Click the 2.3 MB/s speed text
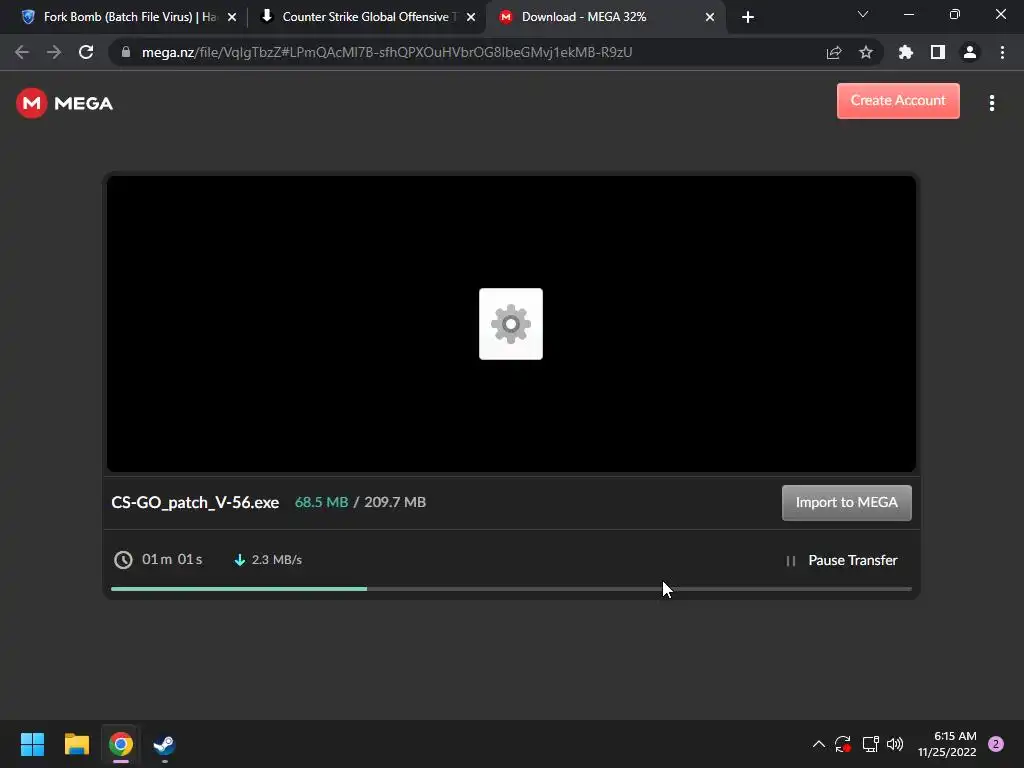The width and height of the screenshot is (1024, 768). coord(277,560)
